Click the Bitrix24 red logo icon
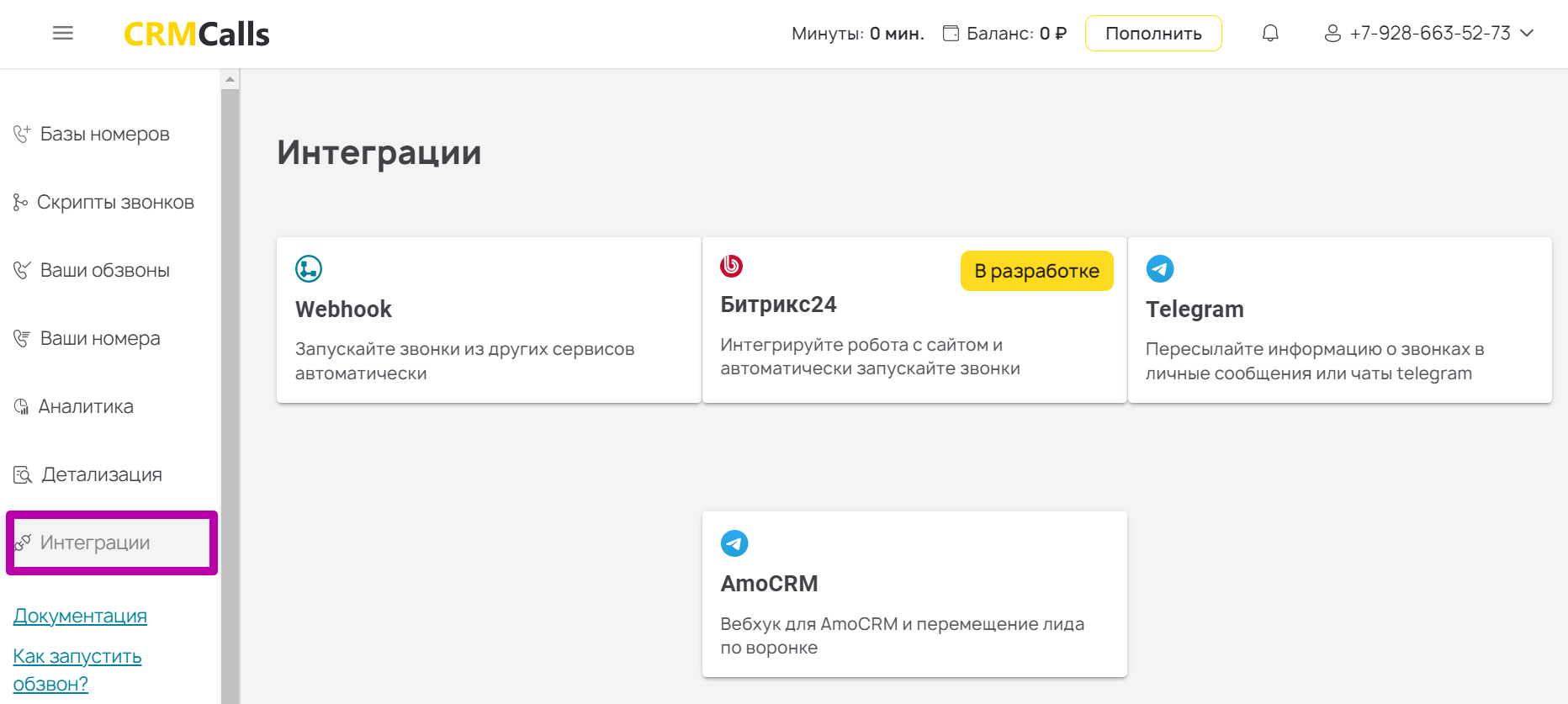1568x704 pixels. [x=731, y=266]
